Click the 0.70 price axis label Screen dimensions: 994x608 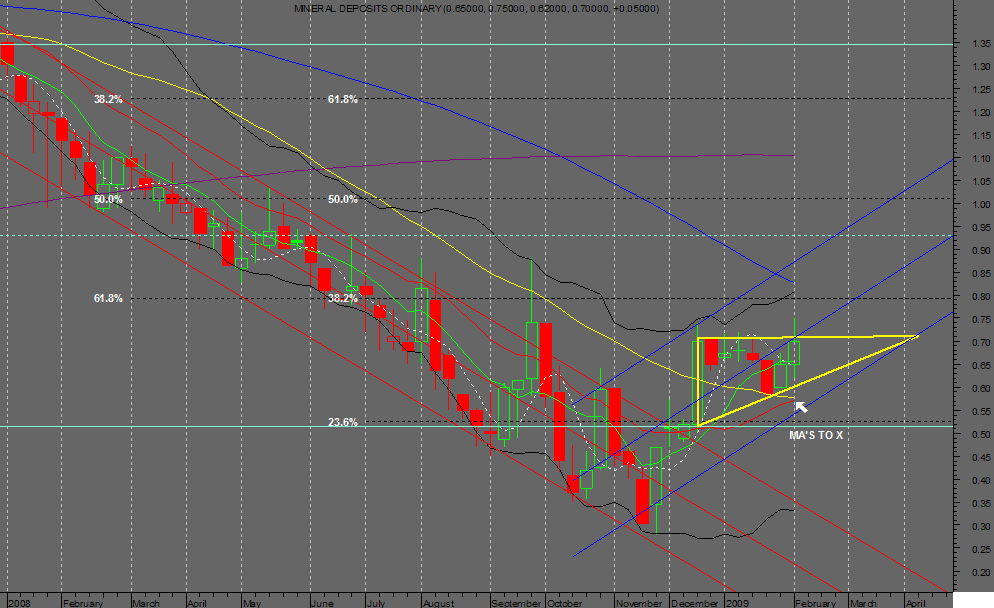pyautogui.click(x=981, y=342)
